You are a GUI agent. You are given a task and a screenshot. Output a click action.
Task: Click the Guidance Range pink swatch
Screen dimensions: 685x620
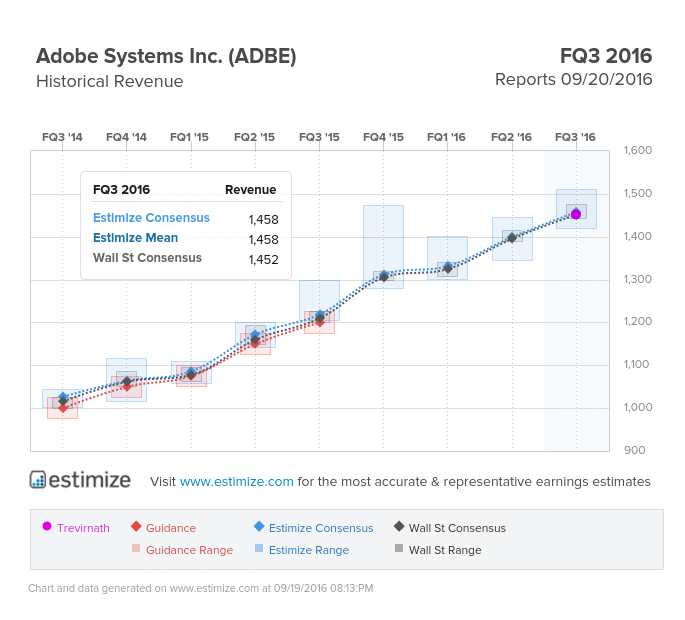(x=136, y=548)
